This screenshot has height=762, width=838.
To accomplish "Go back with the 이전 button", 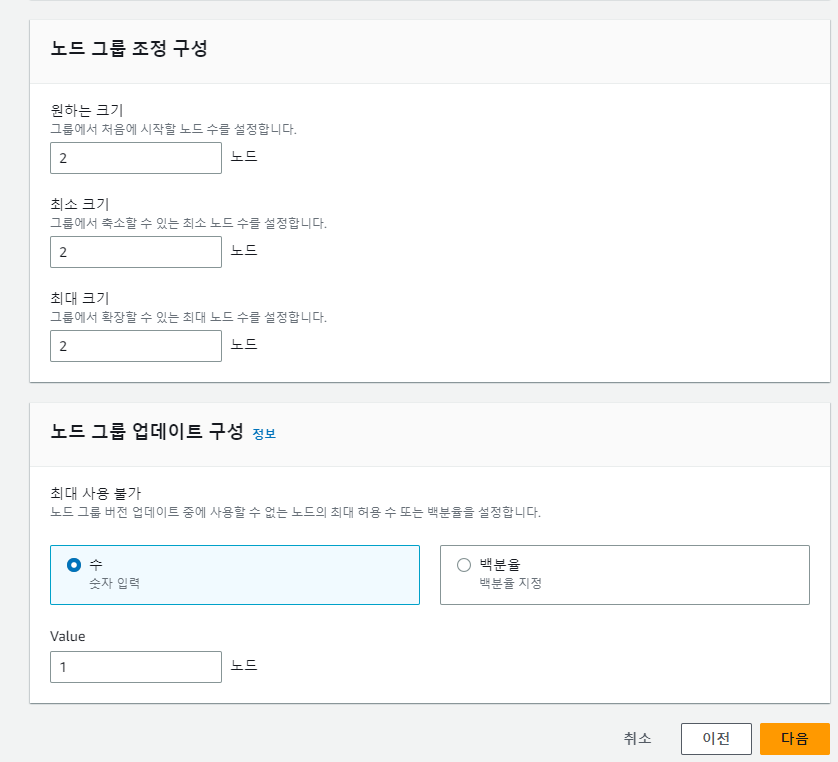I will [x=716, y=739].
